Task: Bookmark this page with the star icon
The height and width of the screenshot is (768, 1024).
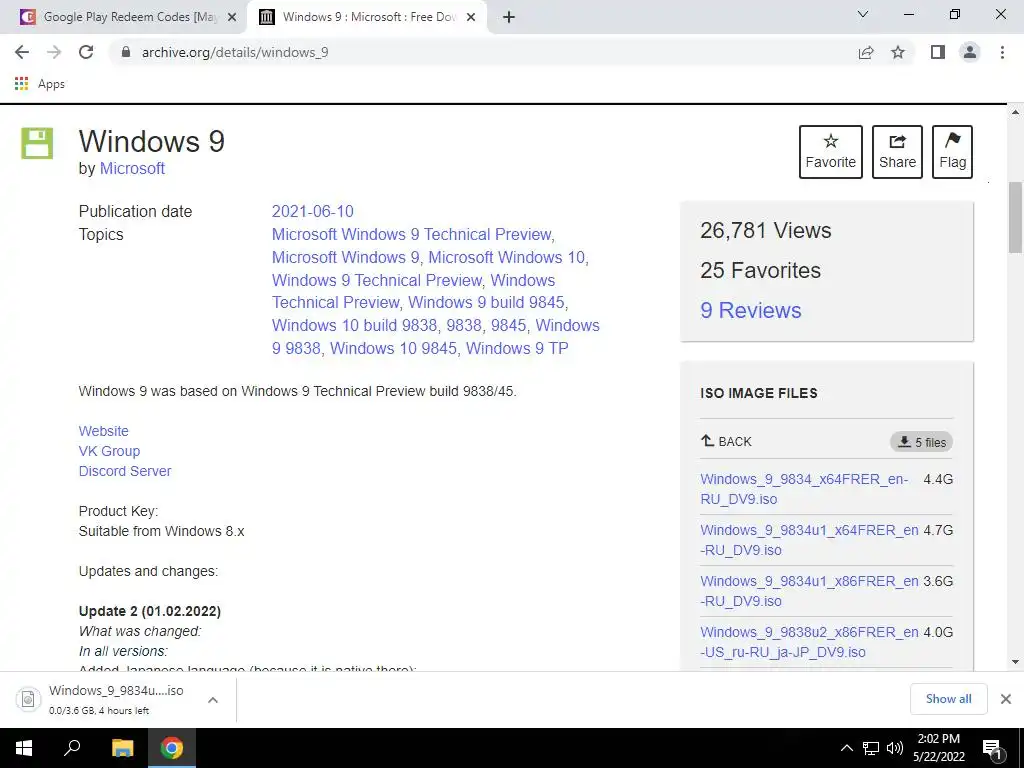Action: pos(898,52)
